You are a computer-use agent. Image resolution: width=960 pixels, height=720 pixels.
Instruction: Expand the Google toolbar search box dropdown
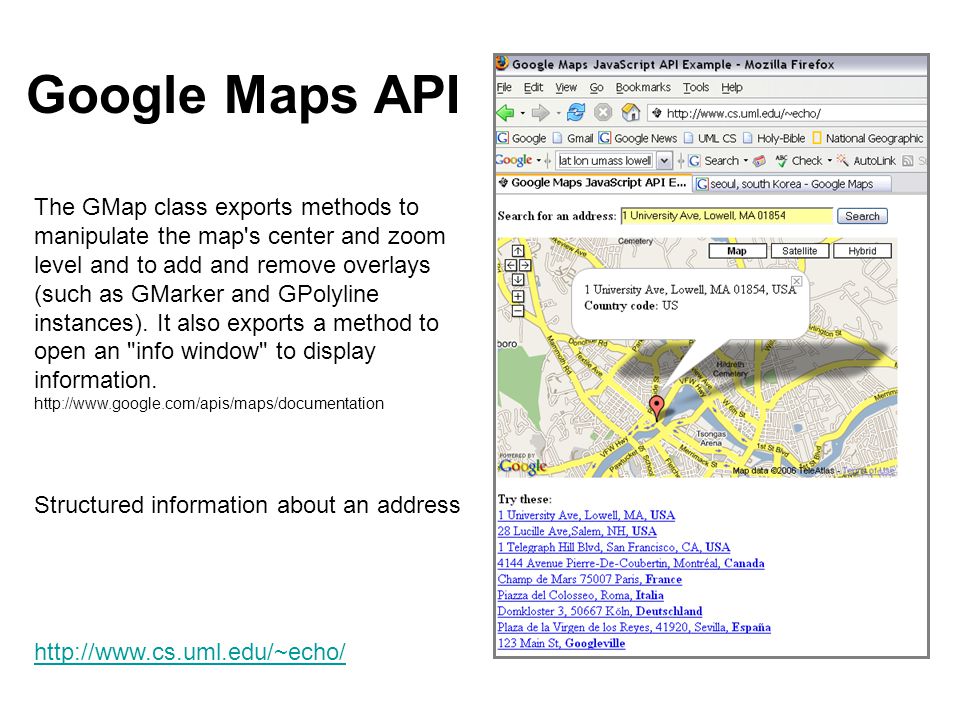[x=664, y=161]
